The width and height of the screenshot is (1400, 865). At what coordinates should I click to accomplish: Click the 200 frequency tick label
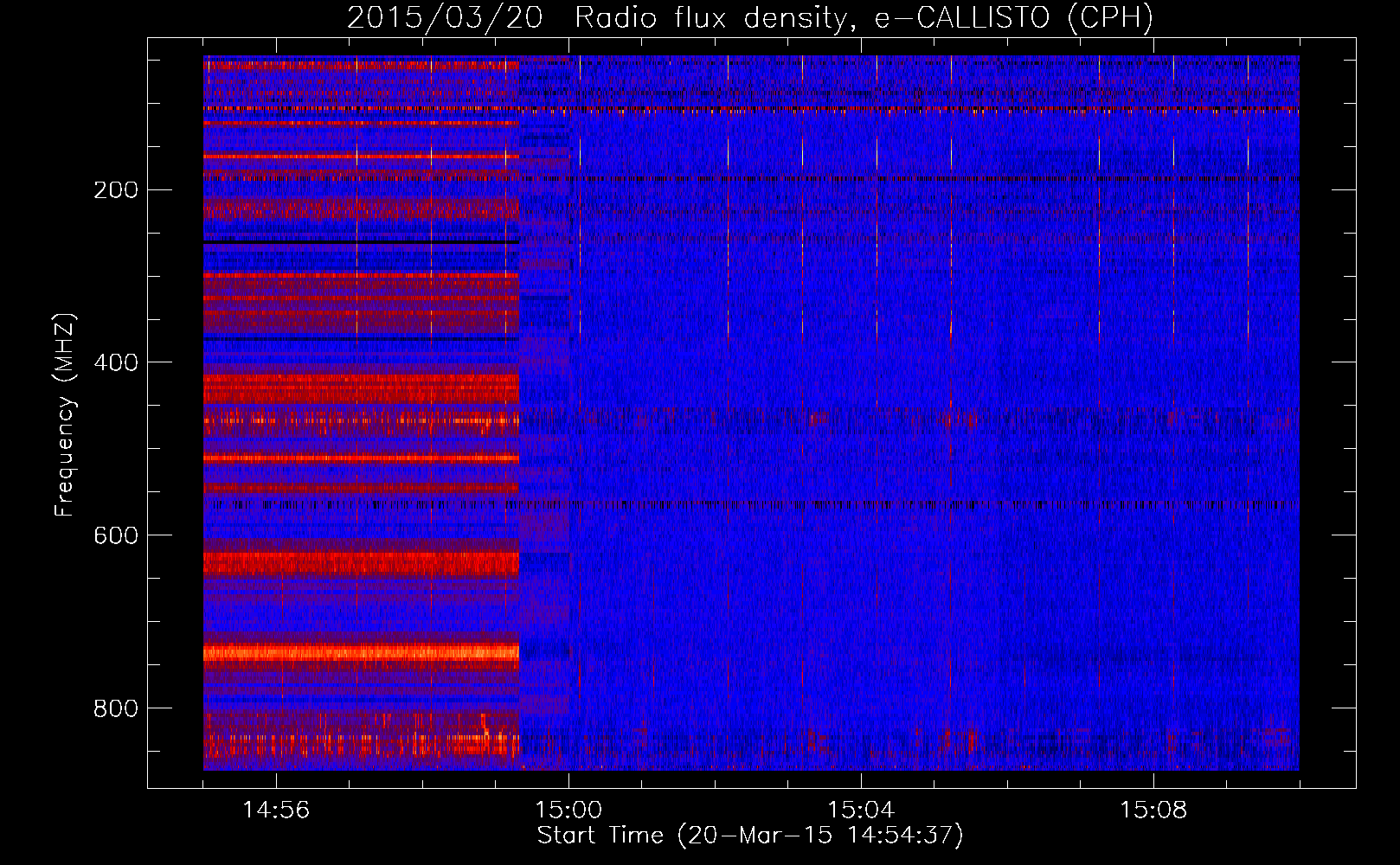pyautogui.click(x=116, y=189)
